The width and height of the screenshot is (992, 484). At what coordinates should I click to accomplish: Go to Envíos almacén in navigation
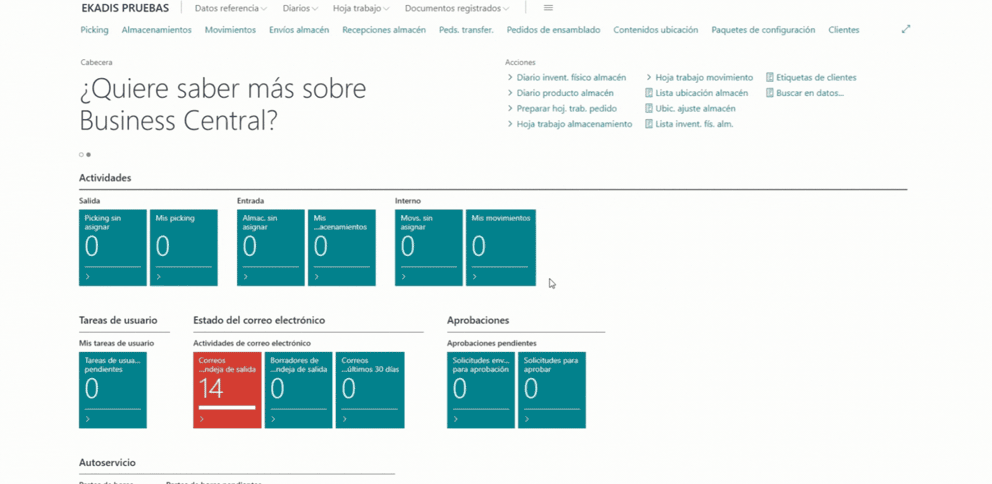(x=298, y=30)
